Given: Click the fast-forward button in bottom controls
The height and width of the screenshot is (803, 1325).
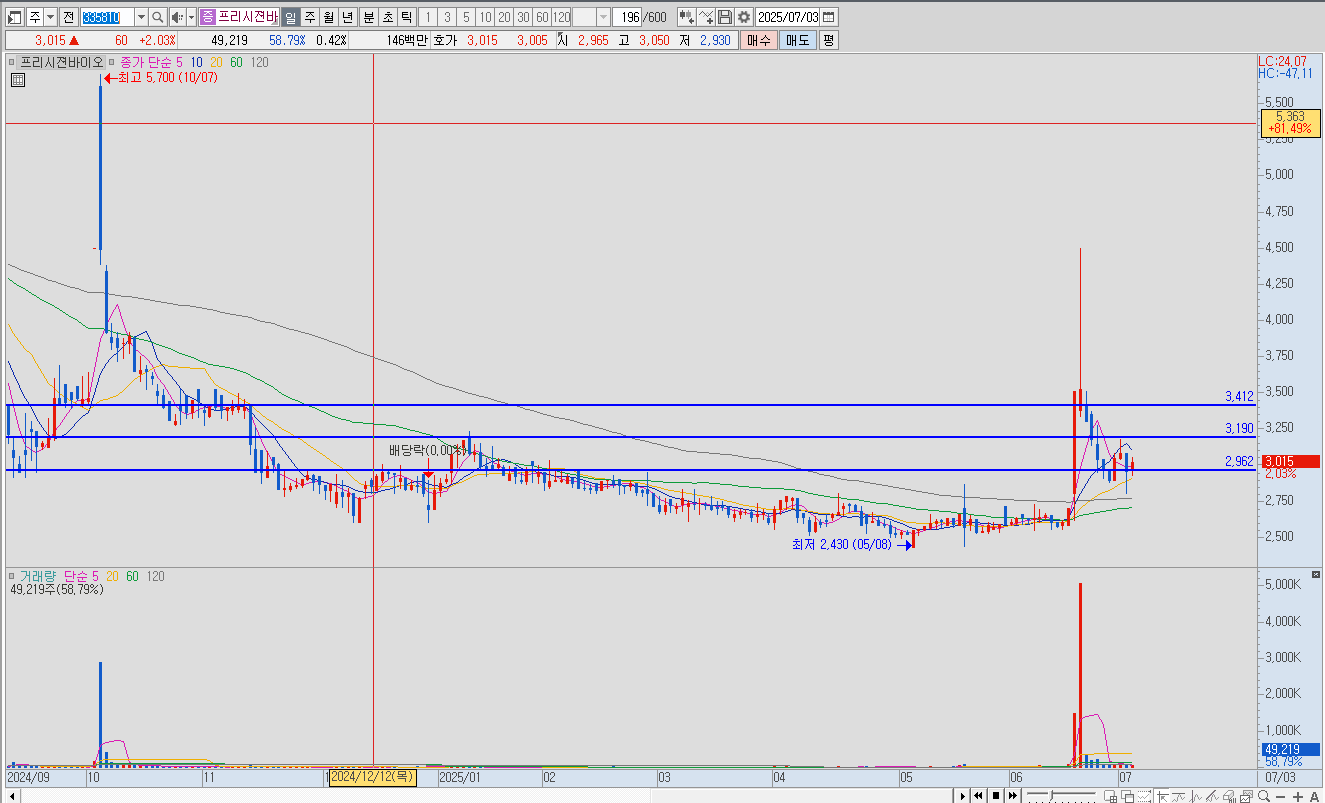Looking at the screenshot, I should (1013, 795).
